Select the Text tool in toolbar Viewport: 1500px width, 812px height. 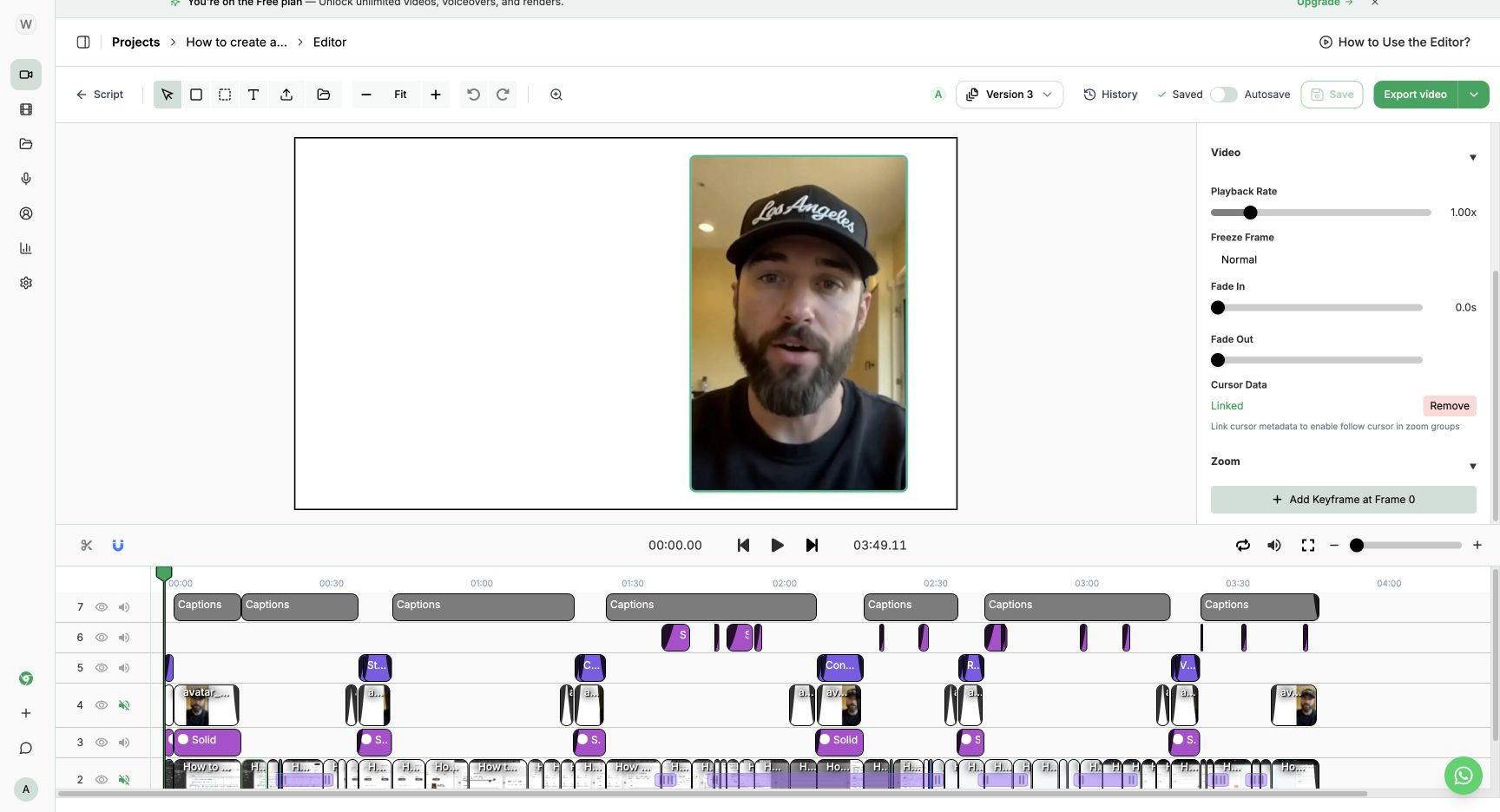point(253,95)
